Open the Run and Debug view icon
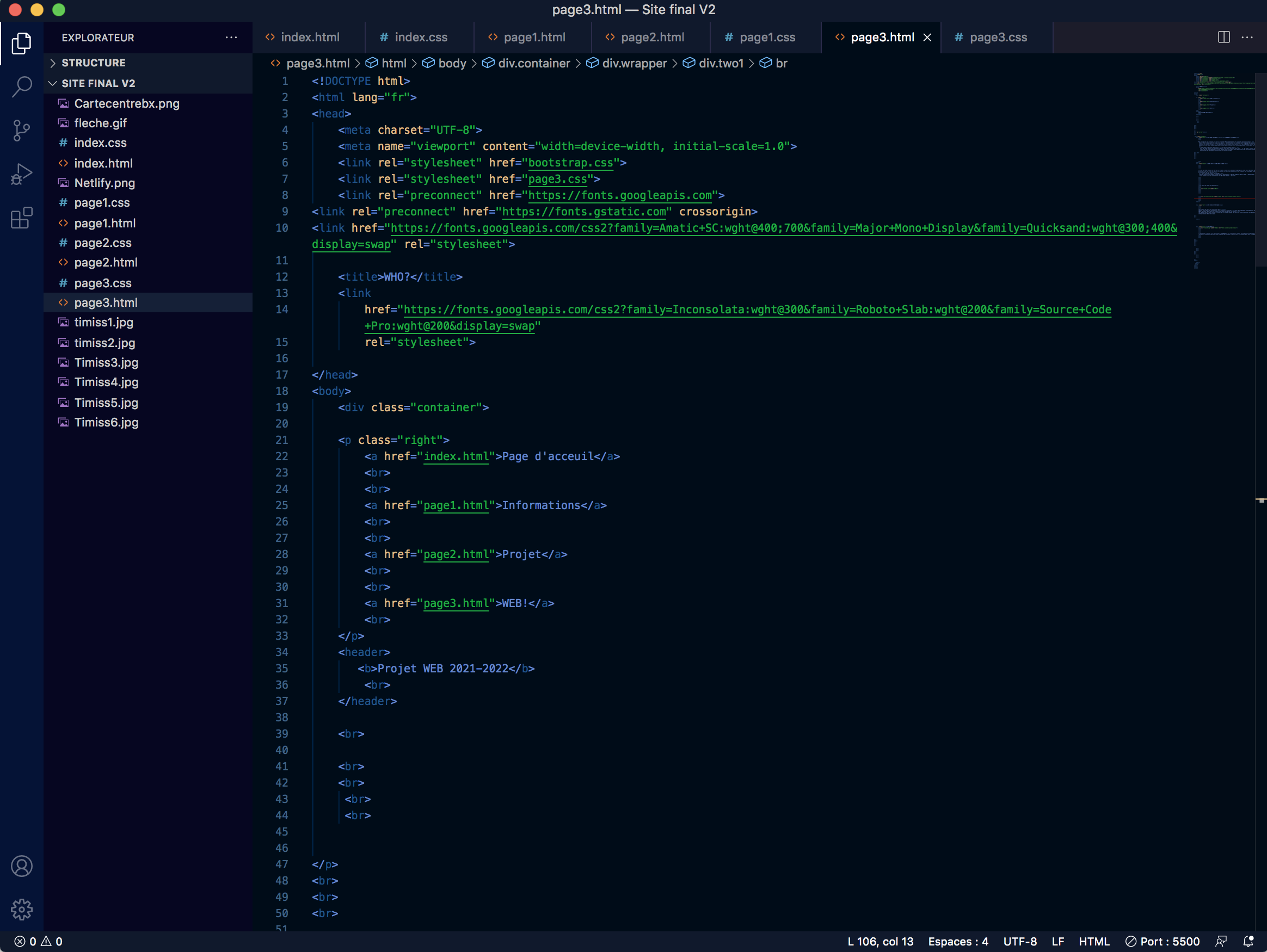 point(21,174)
